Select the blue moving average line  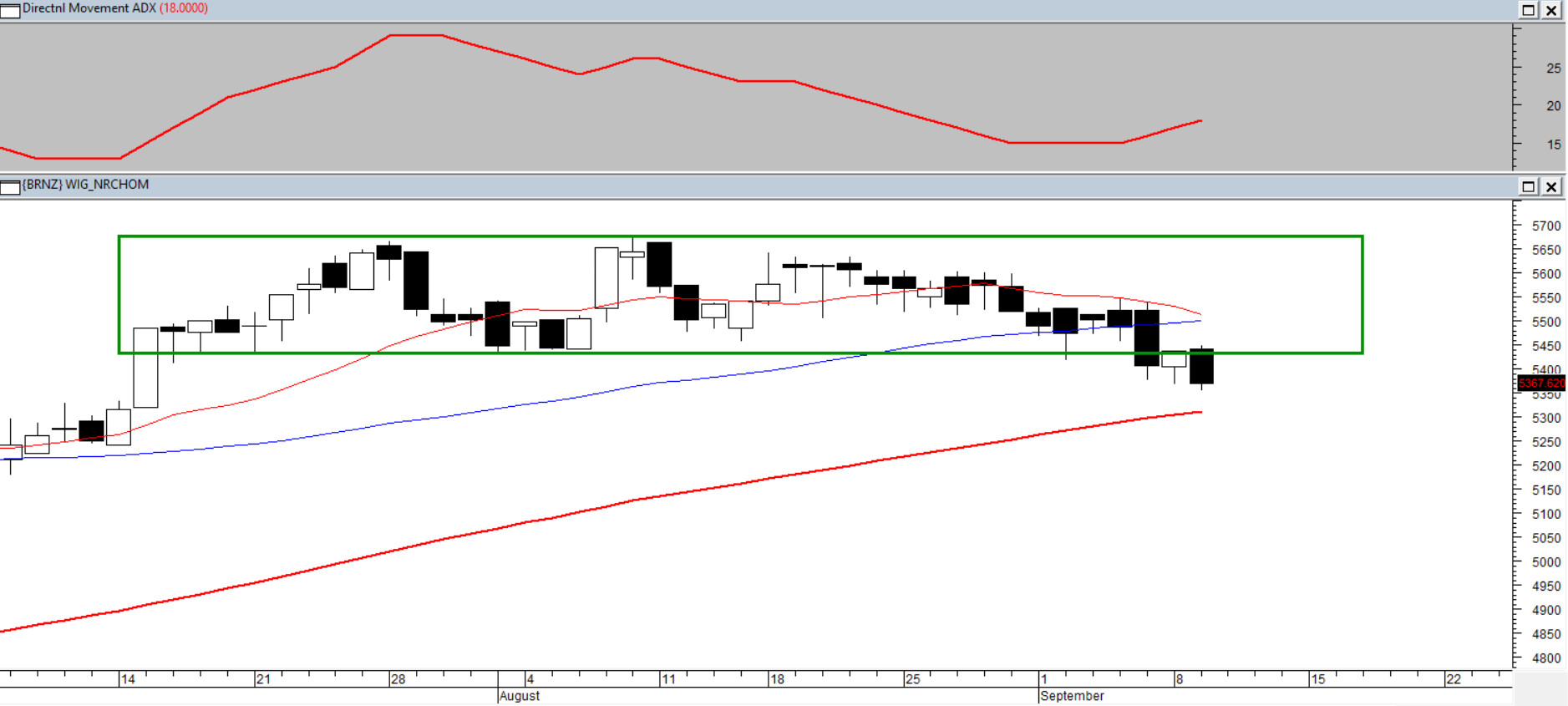[501, 408]
